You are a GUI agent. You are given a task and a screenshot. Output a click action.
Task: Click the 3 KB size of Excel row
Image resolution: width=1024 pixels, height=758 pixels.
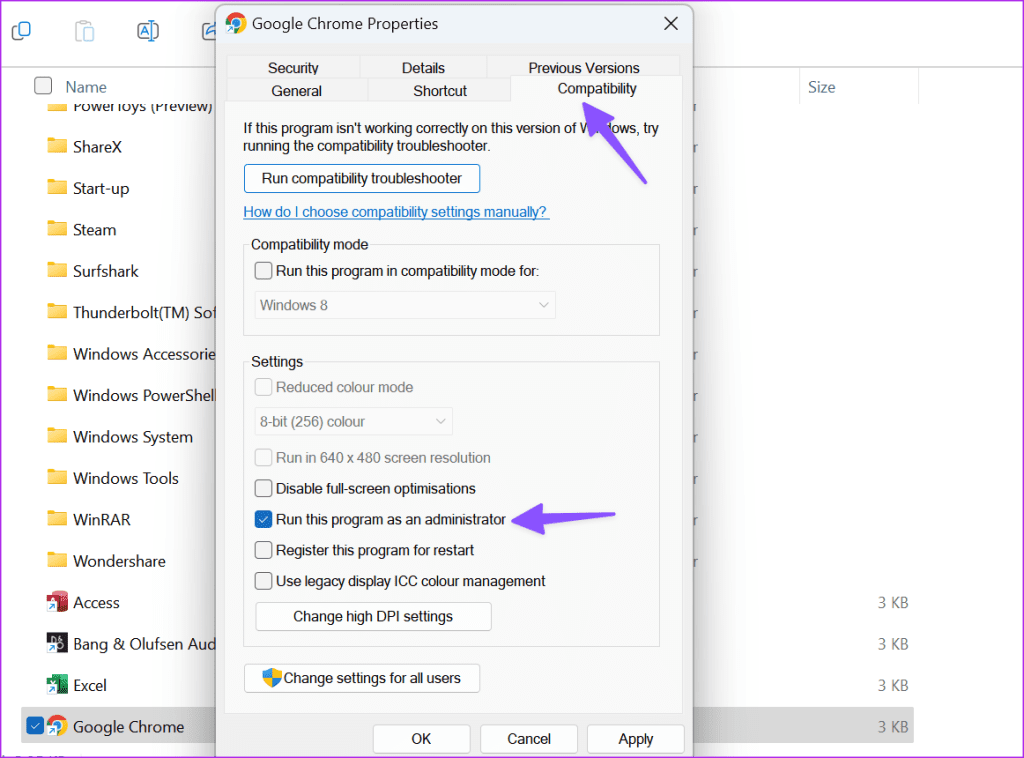point(893,685)
